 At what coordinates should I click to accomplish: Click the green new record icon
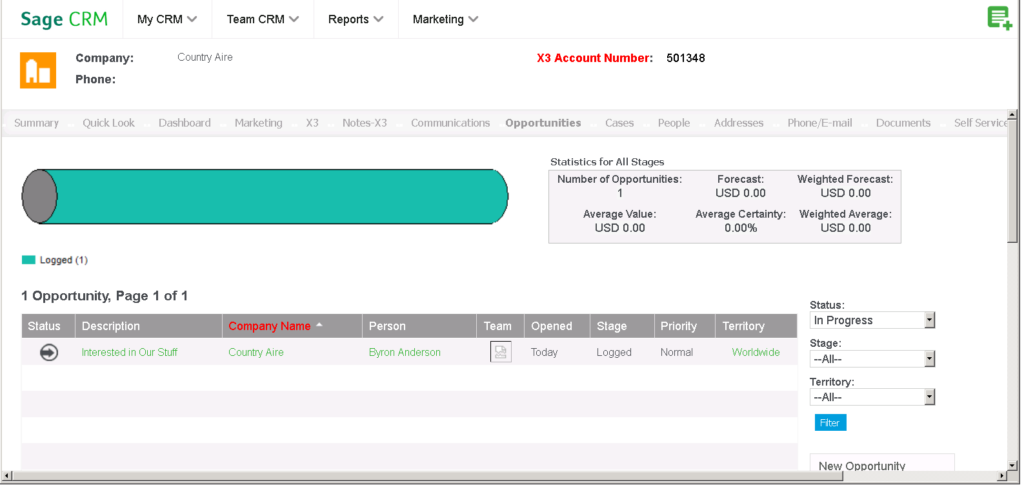click(x=1000, y=18)
